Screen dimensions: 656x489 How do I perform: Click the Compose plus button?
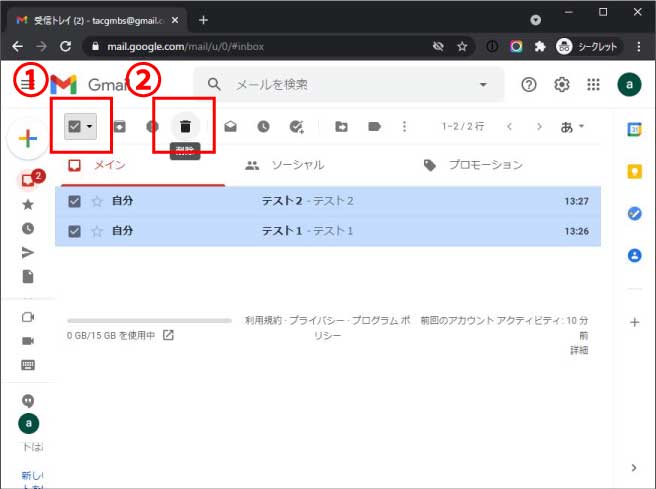pyautogui.click(x=27, y=139)
